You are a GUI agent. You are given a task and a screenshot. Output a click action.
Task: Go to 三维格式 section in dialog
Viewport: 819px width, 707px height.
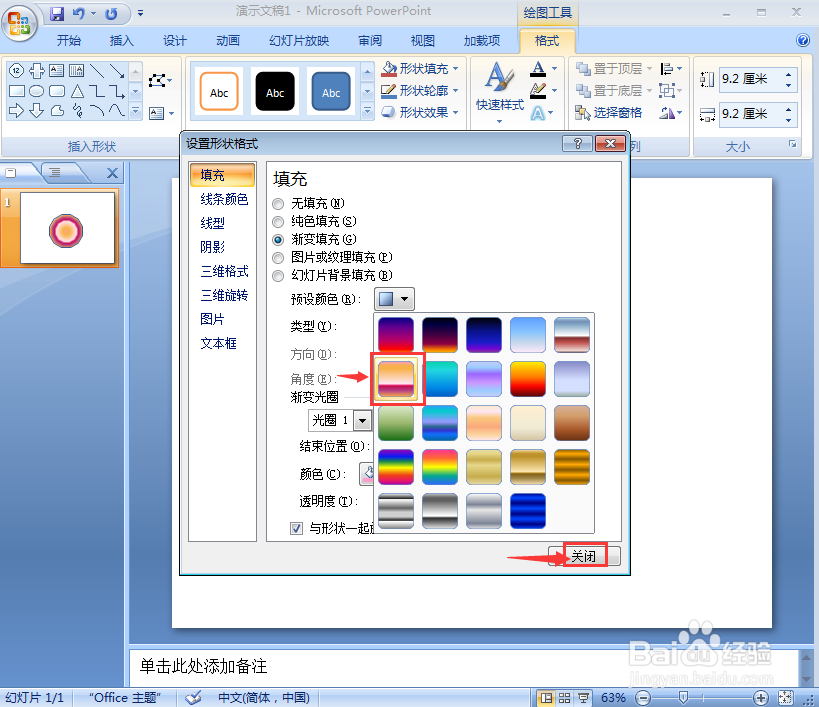point(224,271)
